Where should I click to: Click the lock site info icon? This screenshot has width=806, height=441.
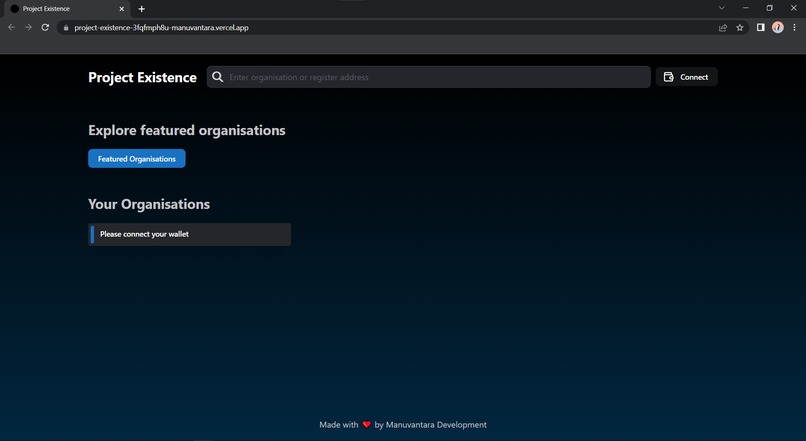pyautogui.click(x=66, y=28)
